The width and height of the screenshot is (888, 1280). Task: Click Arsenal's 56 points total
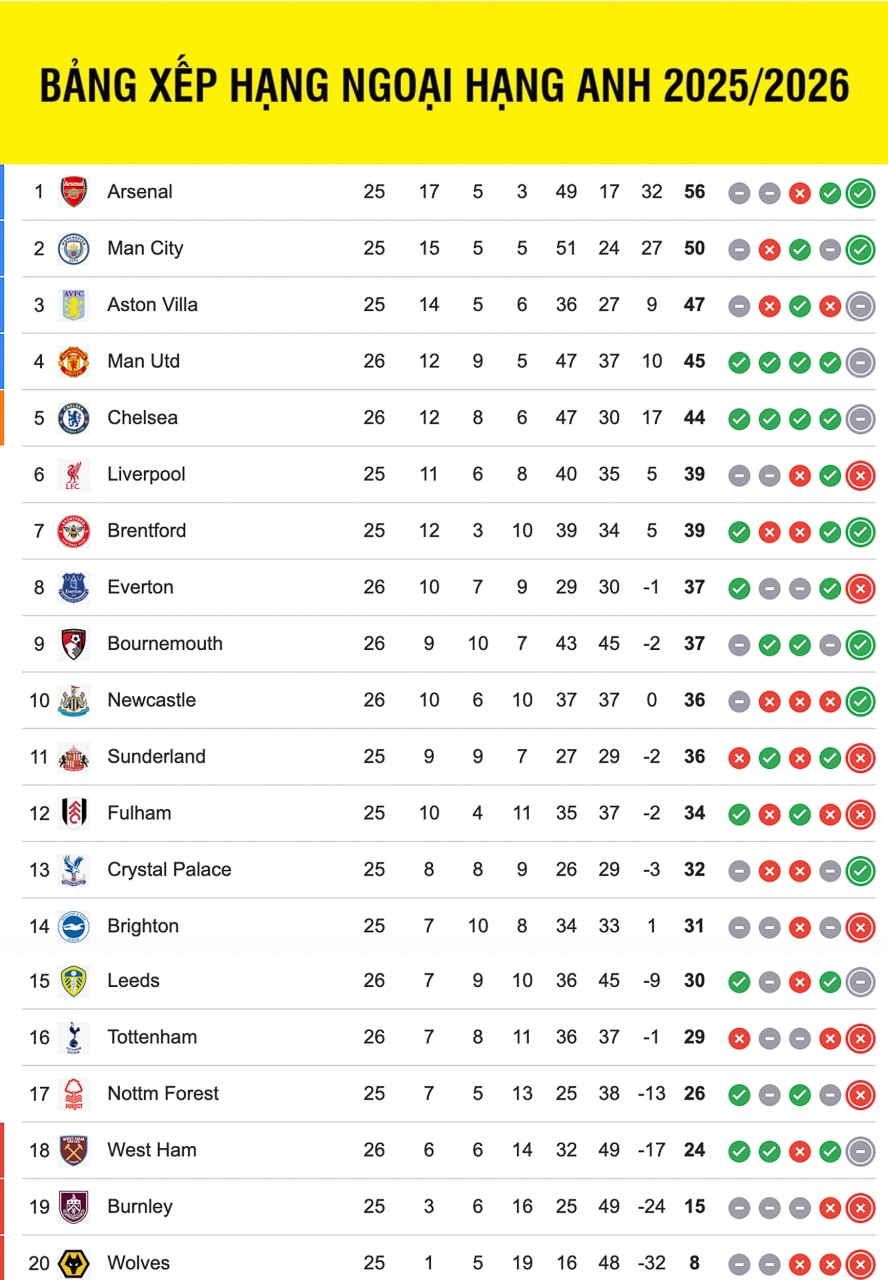(694, 192)
